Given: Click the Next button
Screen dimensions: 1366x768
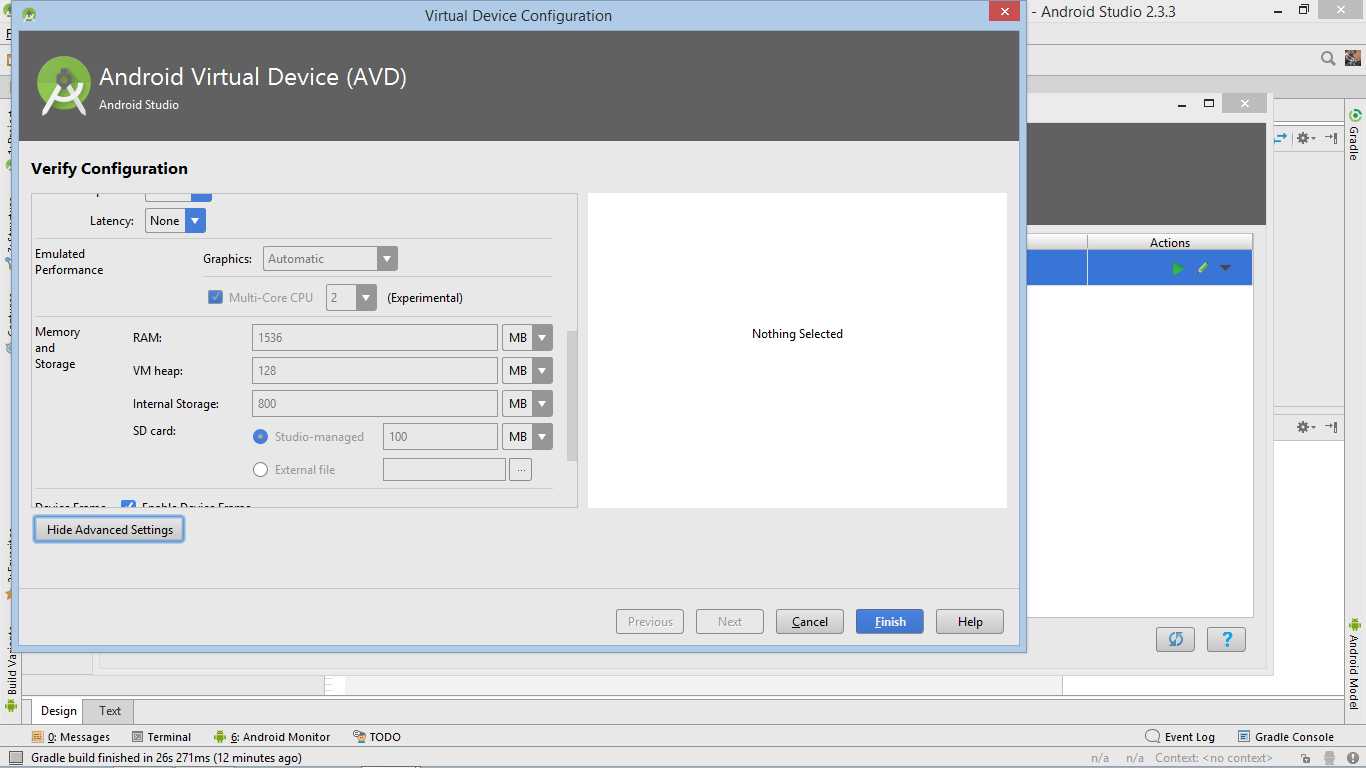Looking at the screenshot, I should [x=730, y=622].
